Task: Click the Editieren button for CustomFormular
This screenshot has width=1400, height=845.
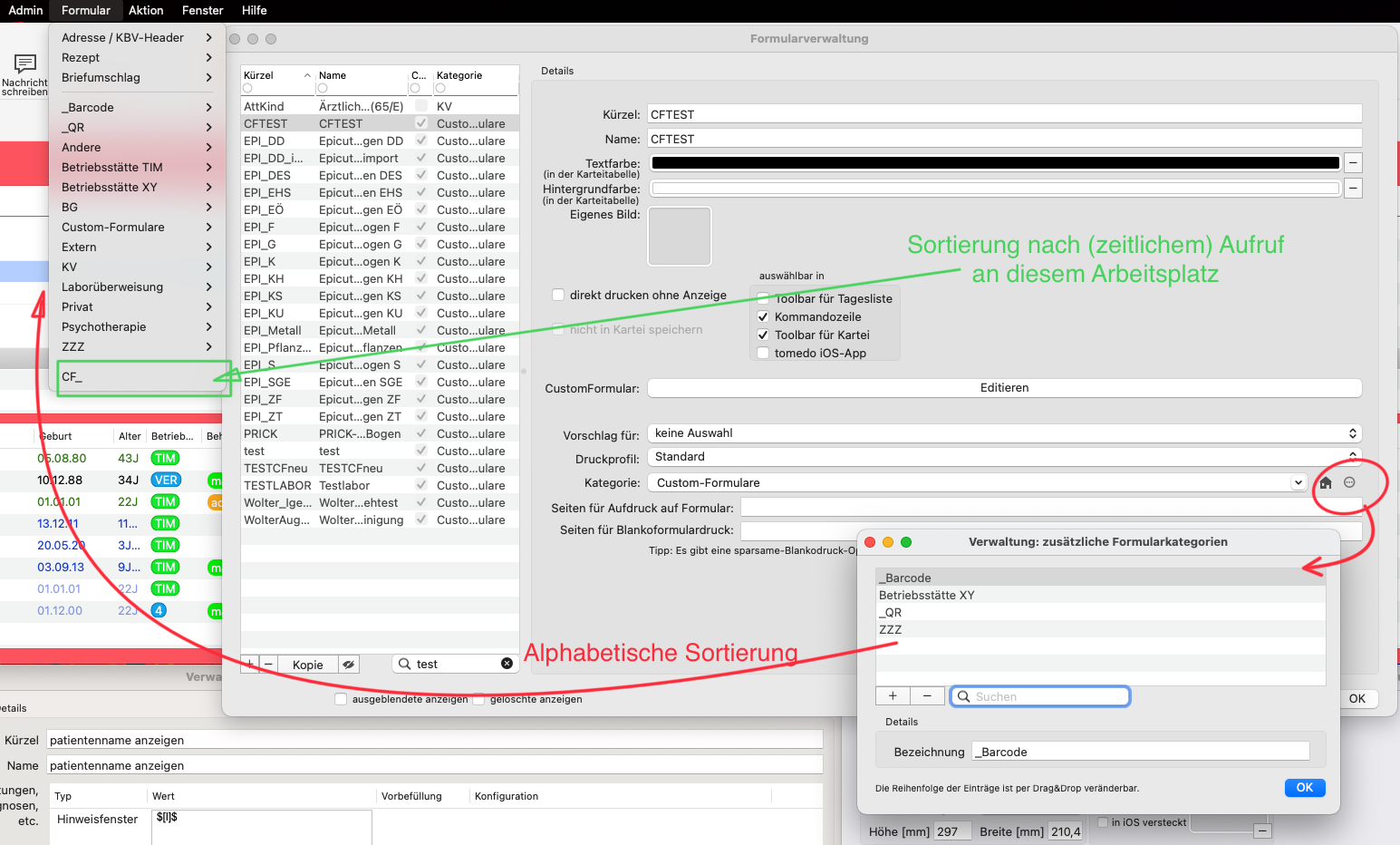Action: coord(1004,388)
